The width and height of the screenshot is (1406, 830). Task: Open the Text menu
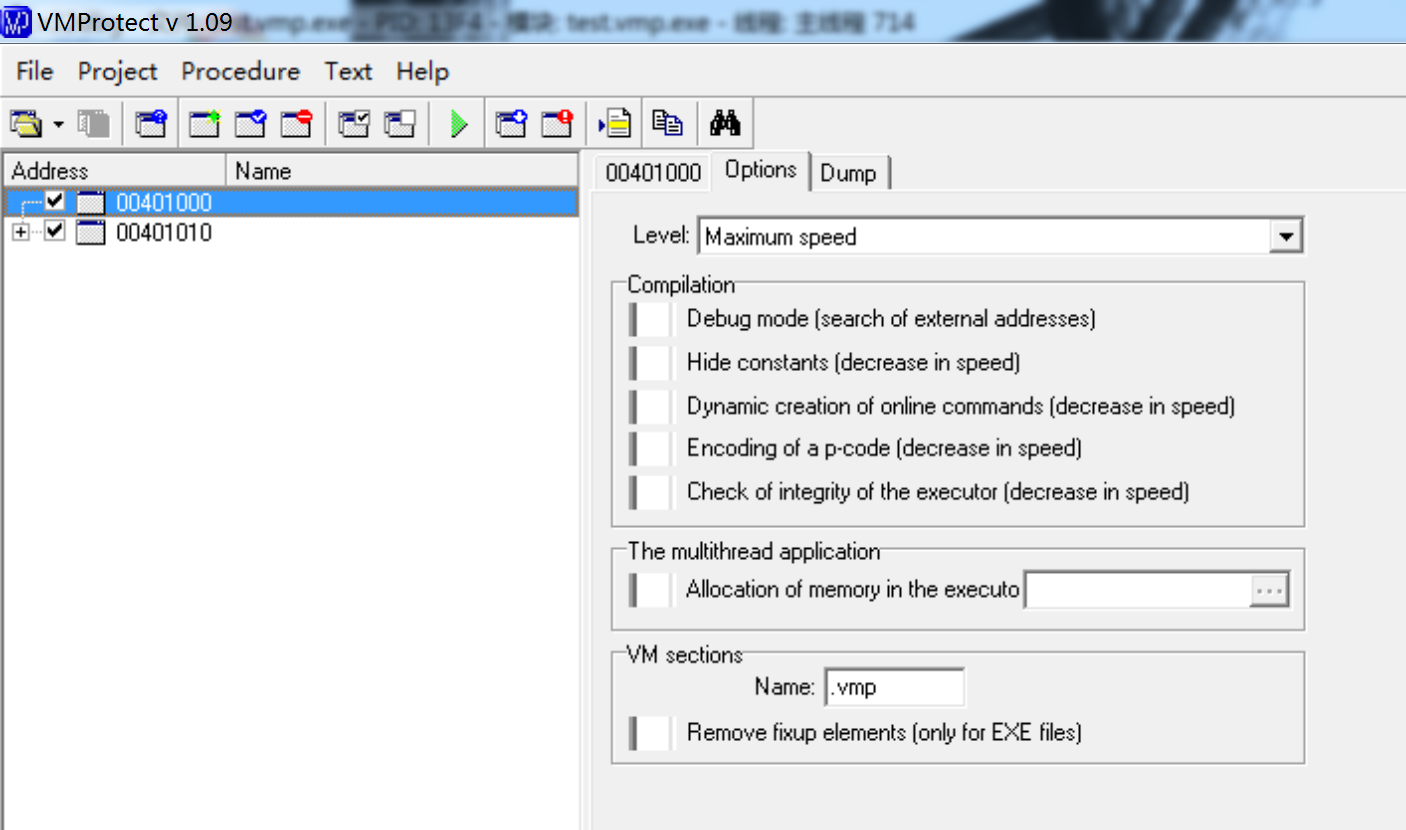click(348, 72)
